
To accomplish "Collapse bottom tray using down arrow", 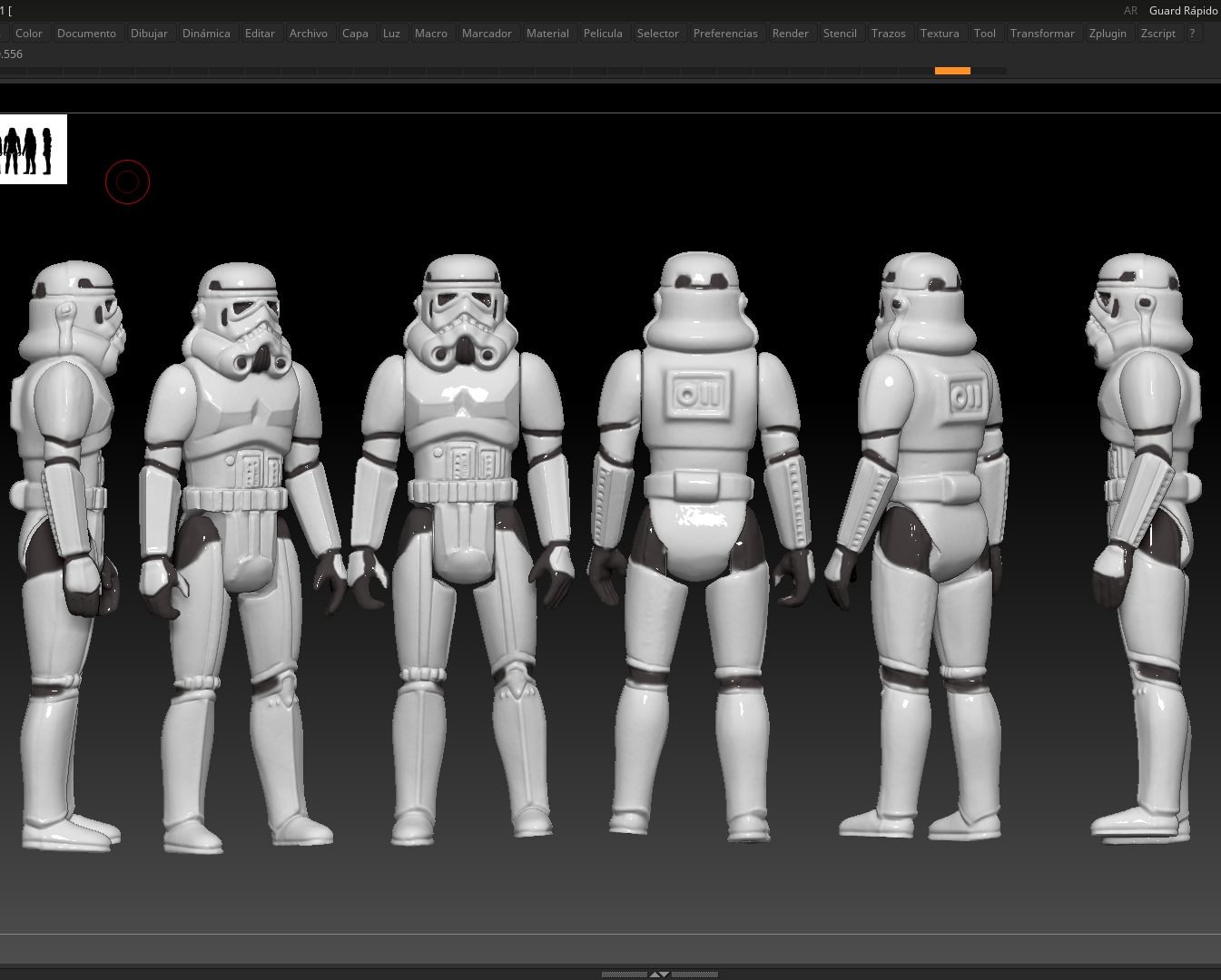I will coord(665,975).
